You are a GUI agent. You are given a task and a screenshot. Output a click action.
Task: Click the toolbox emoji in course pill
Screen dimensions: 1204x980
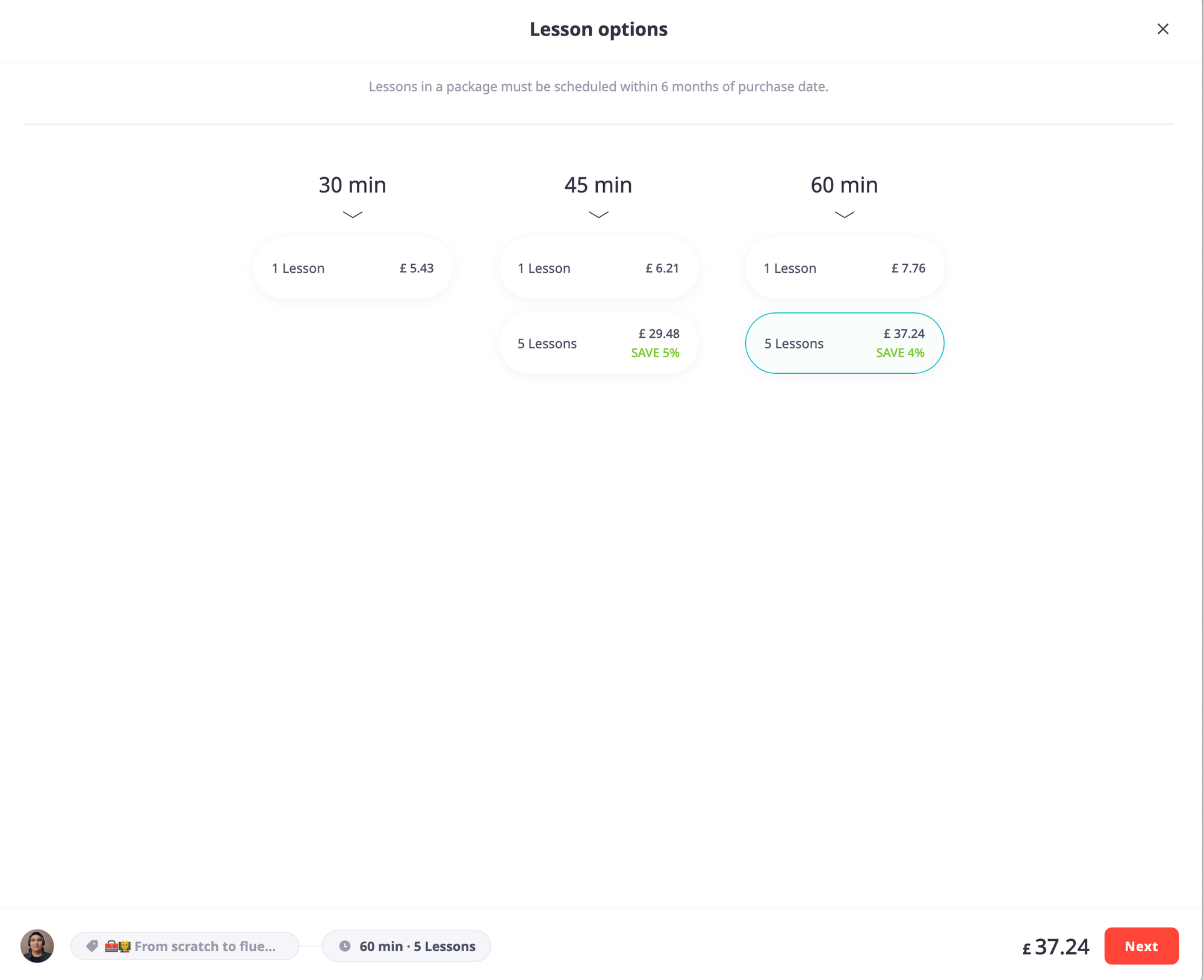point(112,946)
